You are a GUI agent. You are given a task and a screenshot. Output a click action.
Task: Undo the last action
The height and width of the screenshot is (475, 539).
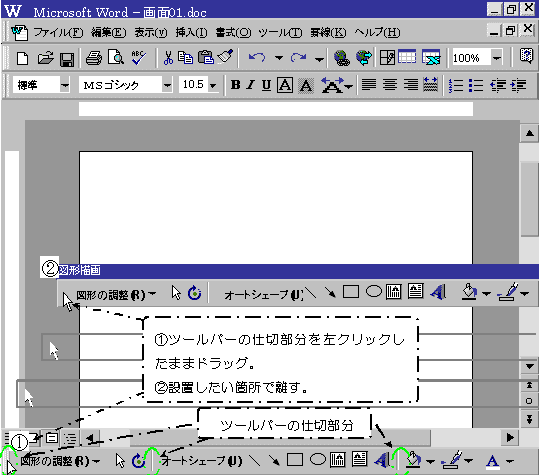257,58
